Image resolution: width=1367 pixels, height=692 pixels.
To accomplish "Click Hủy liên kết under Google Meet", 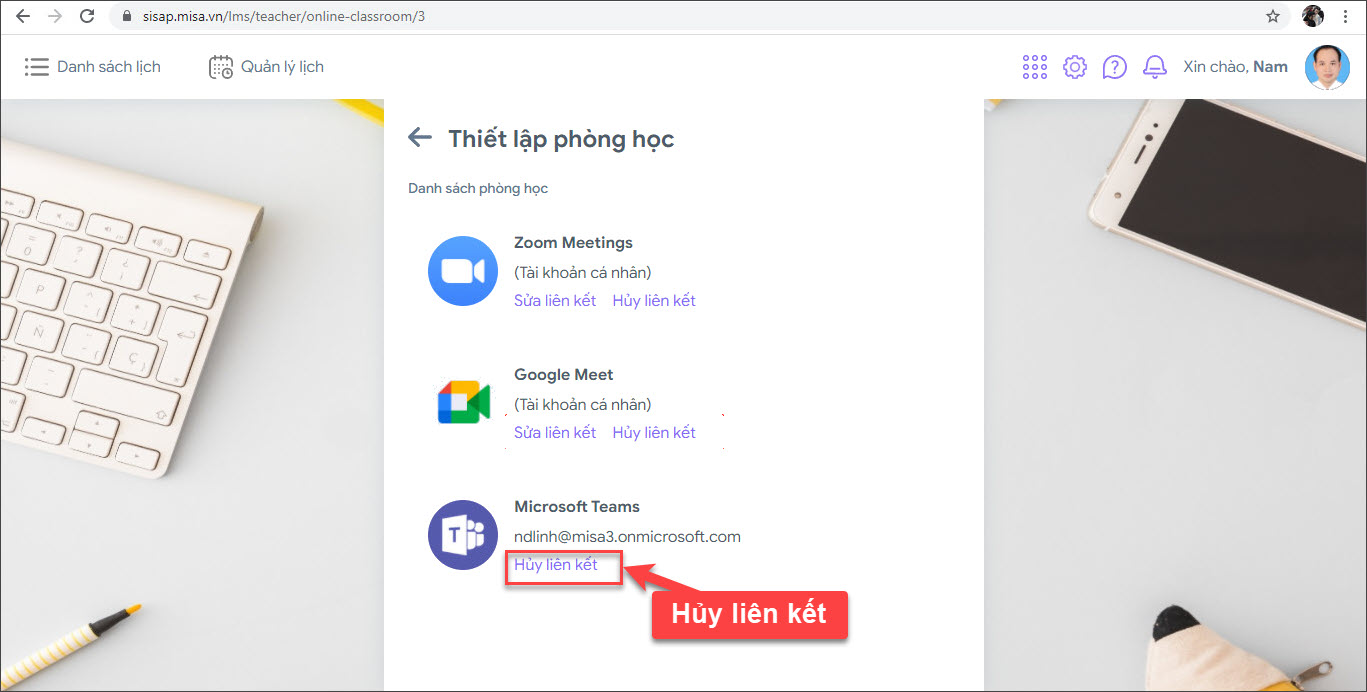I will [654, 433].
